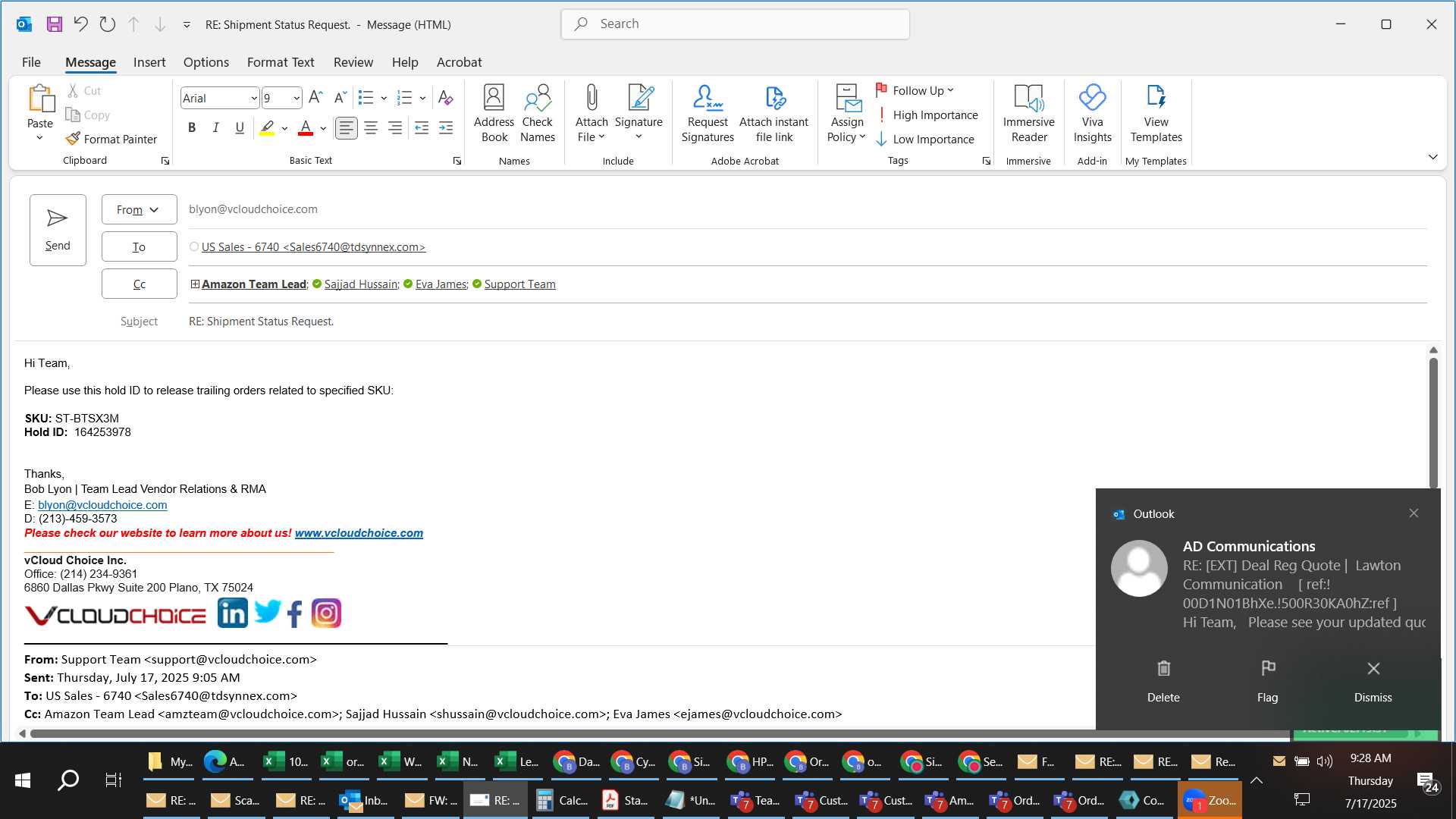
Task: Dismiss the Outlook notification
Action: [x=1373, y=680]
